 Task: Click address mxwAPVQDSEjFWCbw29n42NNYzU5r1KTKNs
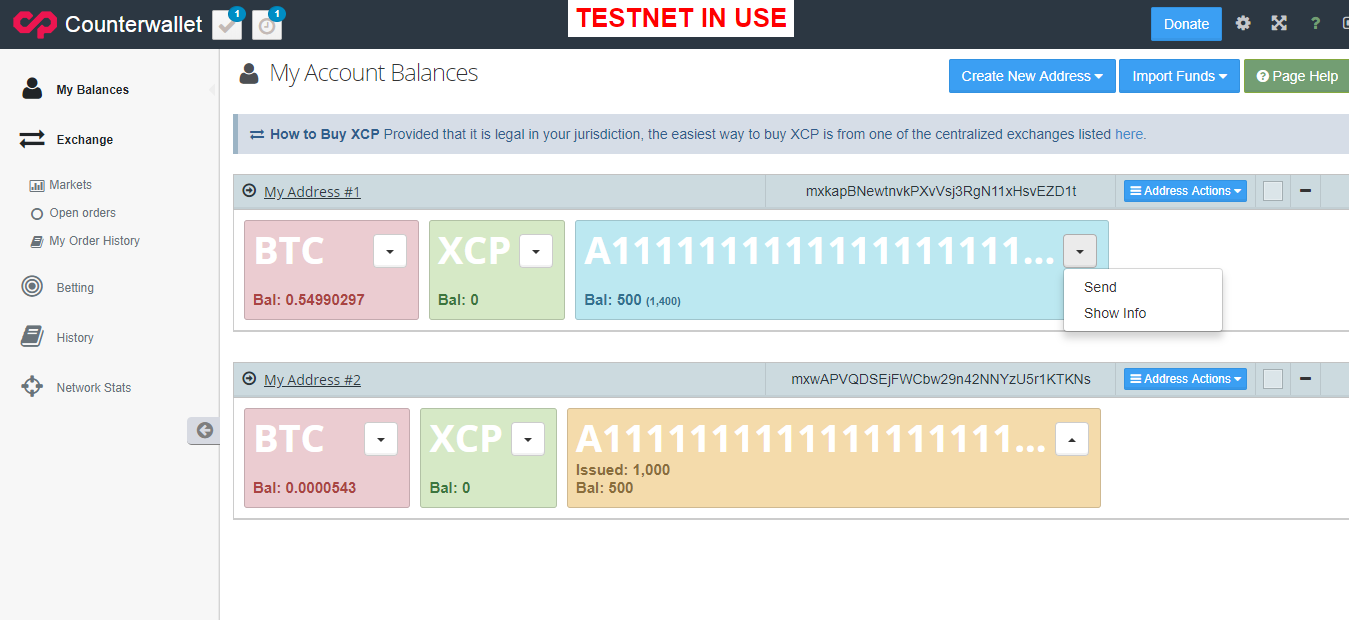[941, 379]
